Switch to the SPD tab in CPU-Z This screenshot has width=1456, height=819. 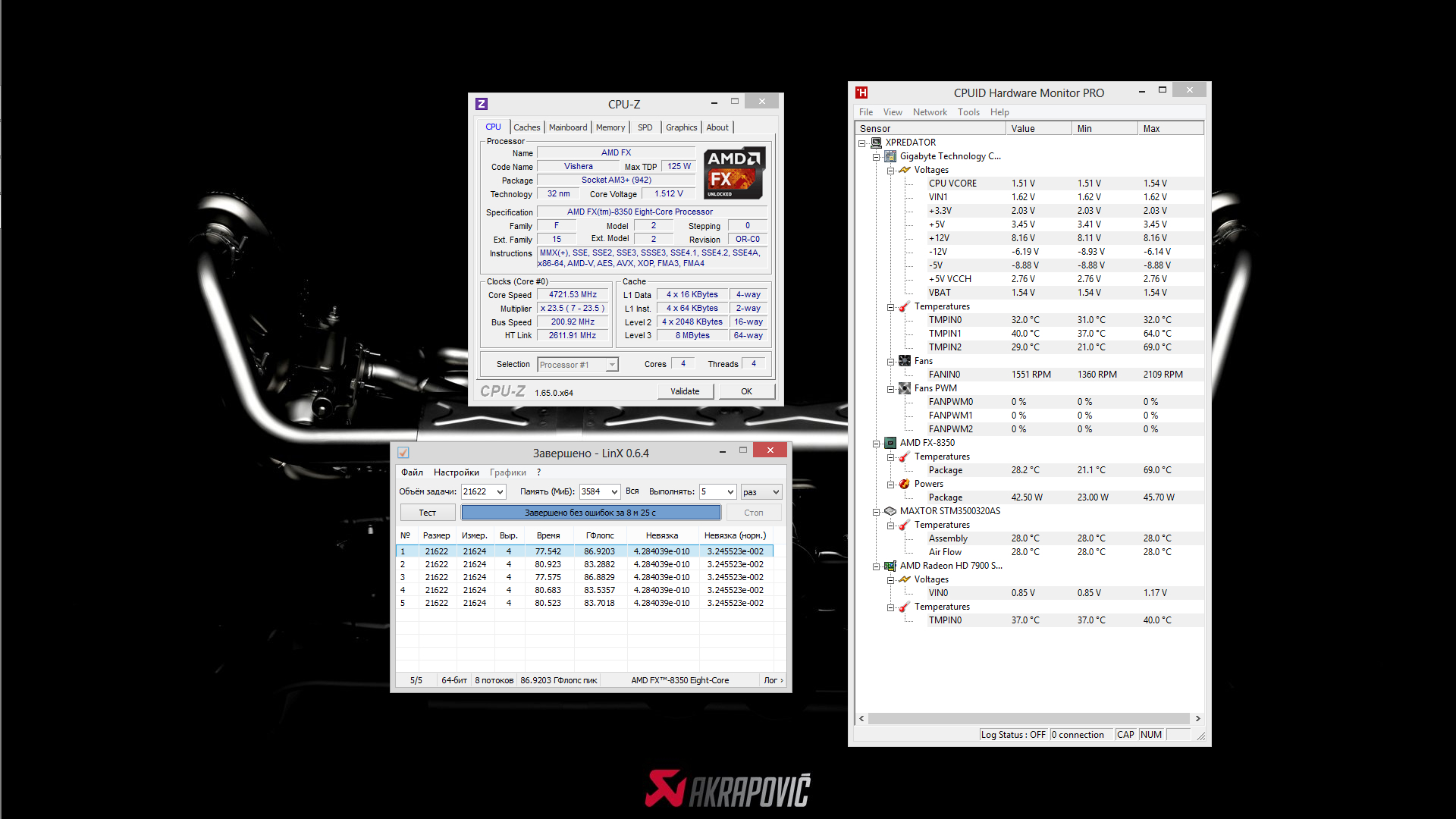pyautogui.click(x=645, y=127)
